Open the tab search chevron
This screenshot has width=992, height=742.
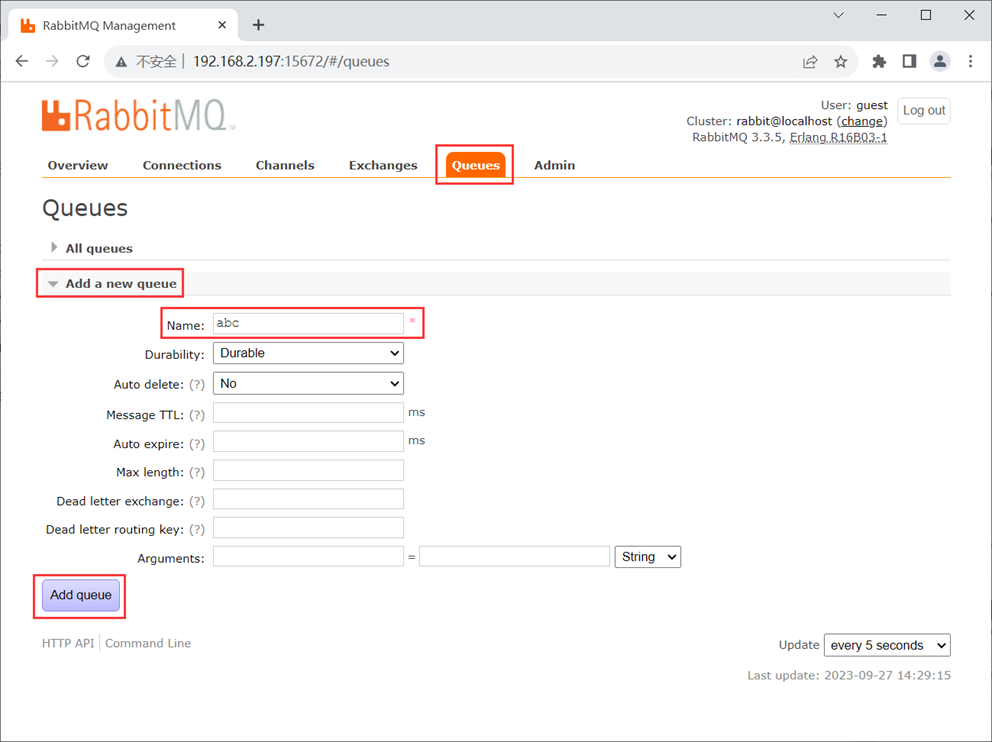pyautogui.click(x=838, y=15)
